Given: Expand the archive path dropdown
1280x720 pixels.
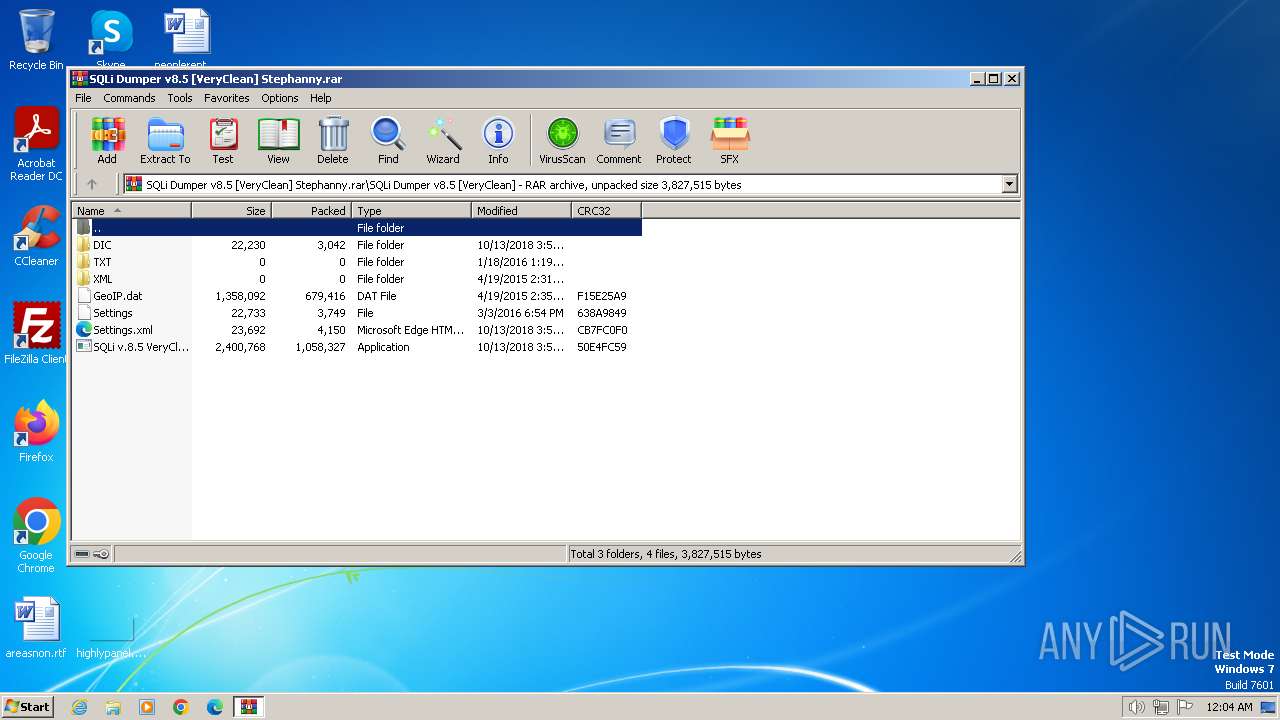Looking at the screenshot, I should pos(1009,184).
